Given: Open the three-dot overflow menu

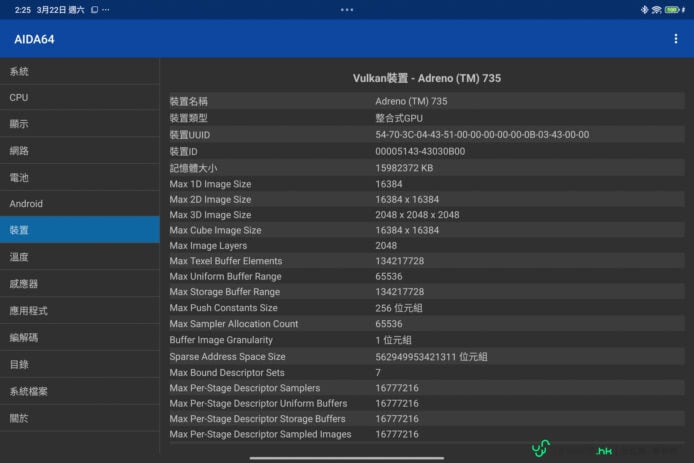Looking at the screenshot, I should coord(676,39).
